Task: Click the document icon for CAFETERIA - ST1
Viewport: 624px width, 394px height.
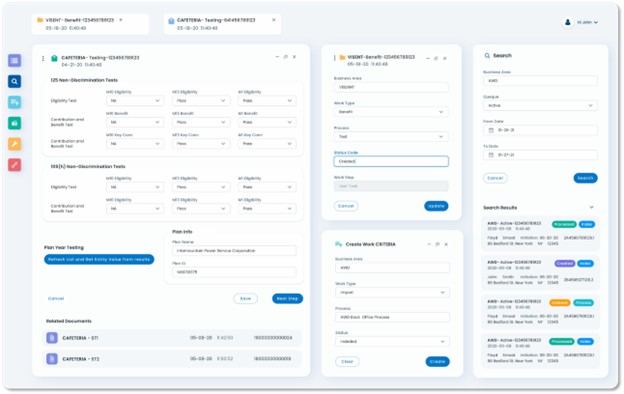Action: tap(52, 338)
